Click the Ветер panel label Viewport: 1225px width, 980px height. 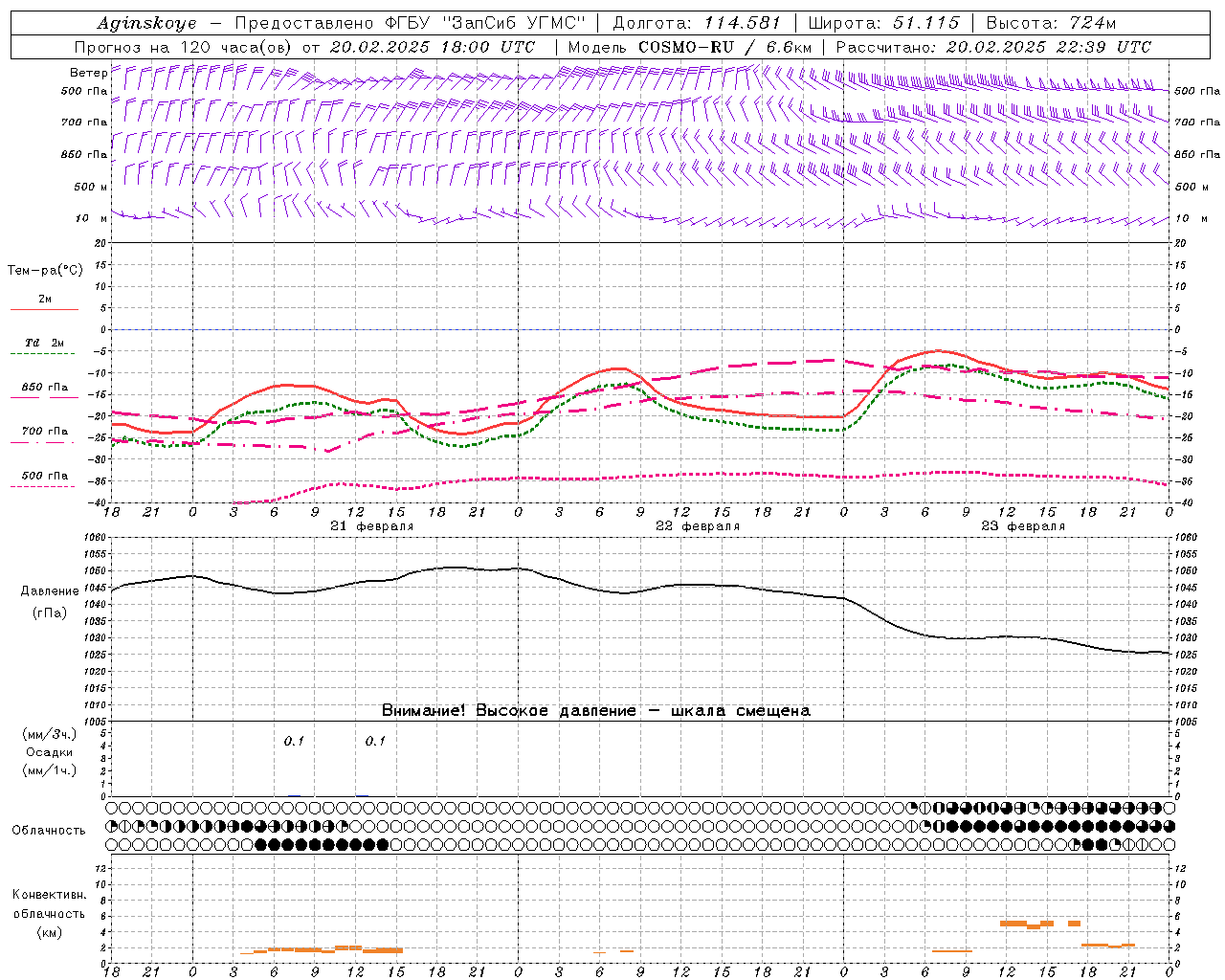[x=88, y=73]
